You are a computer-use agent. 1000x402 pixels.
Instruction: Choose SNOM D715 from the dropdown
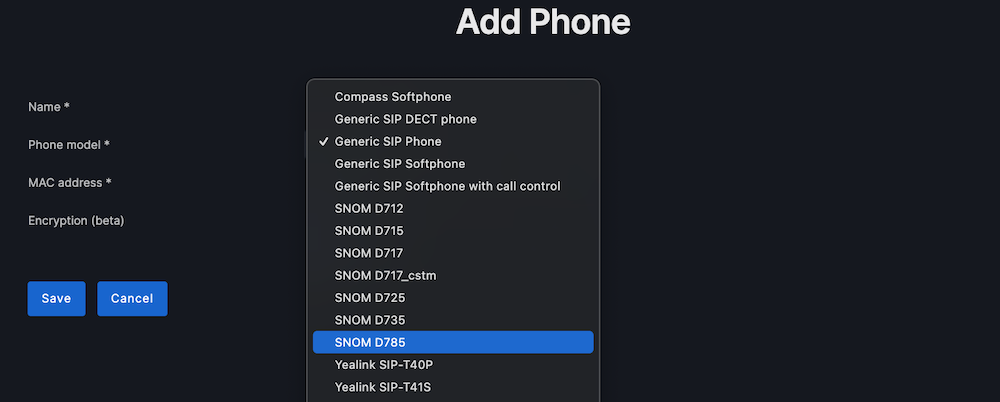coord(369,230)
